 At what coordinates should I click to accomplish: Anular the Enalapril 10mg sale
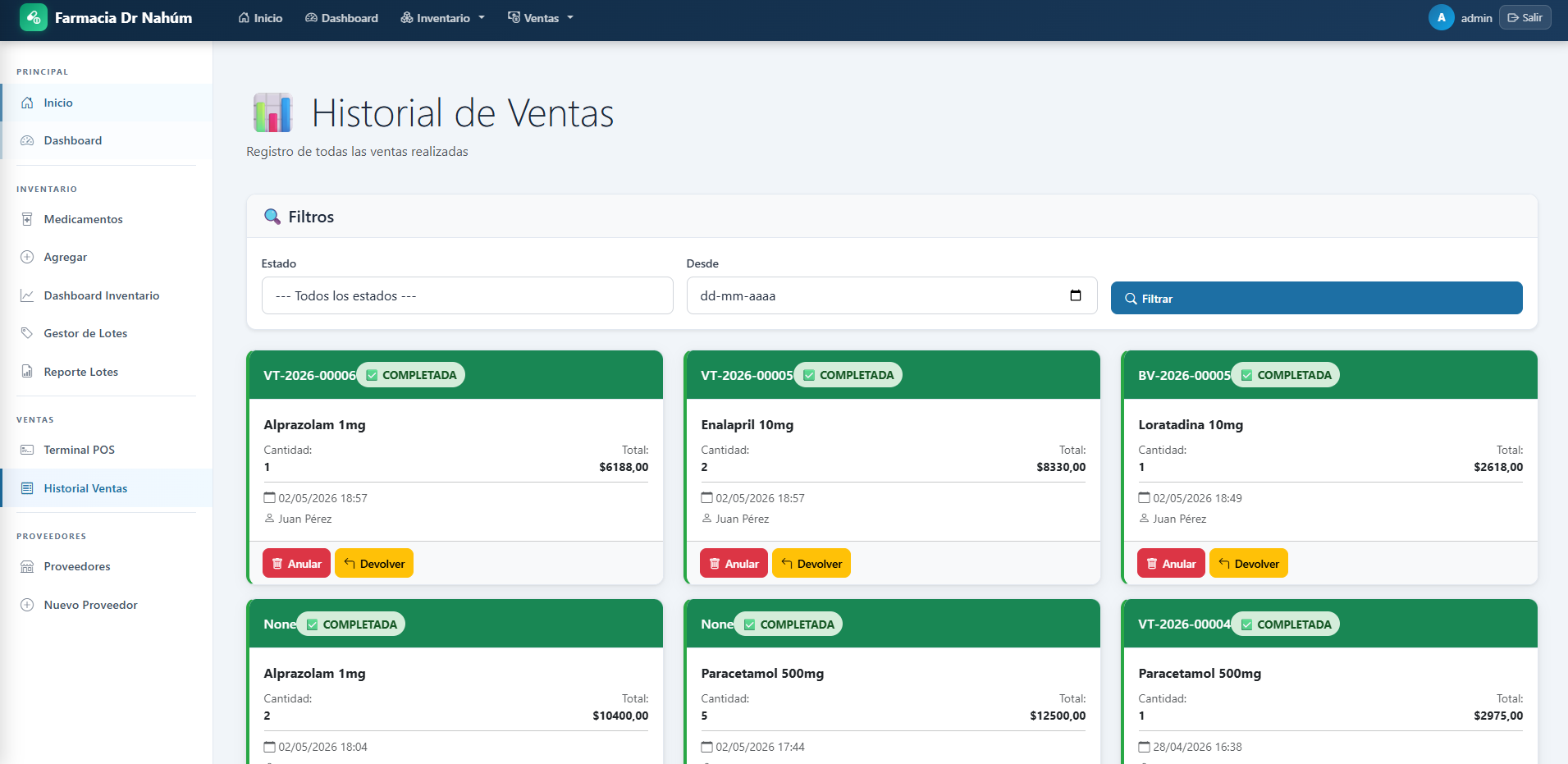(x=734, y=563)
